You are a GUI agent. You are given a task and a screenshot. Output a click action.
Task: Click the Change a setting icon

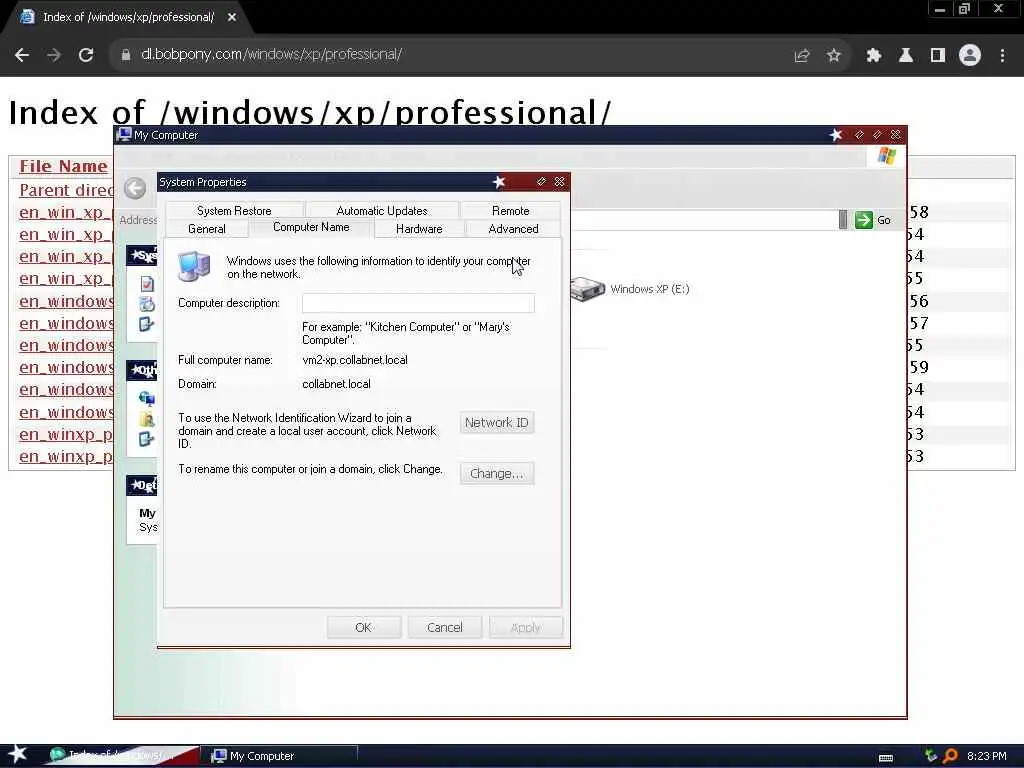(148, 325)
